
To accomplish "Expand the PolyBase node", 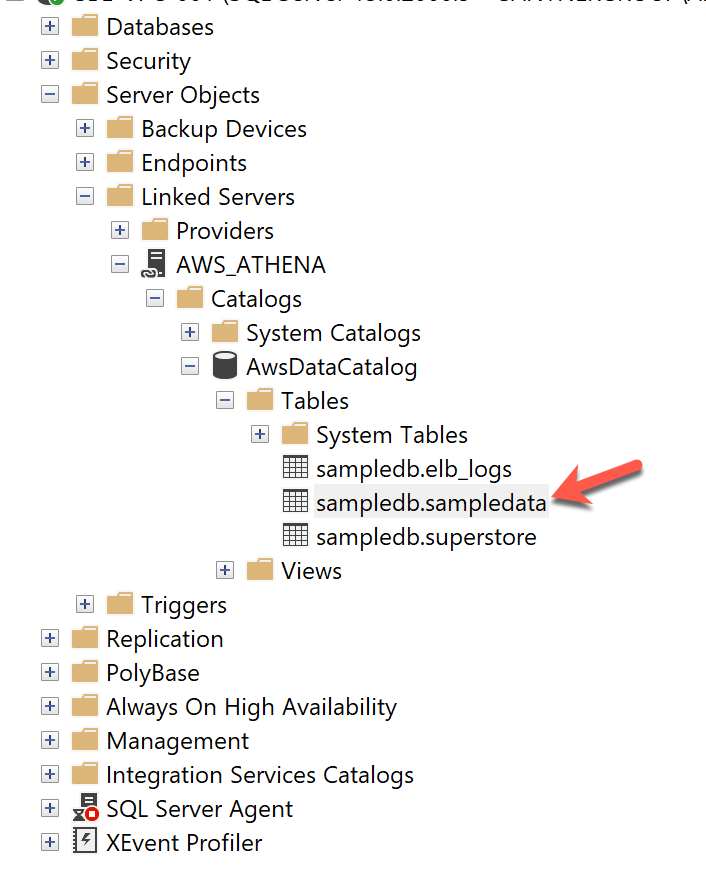I will click(50, 673).
